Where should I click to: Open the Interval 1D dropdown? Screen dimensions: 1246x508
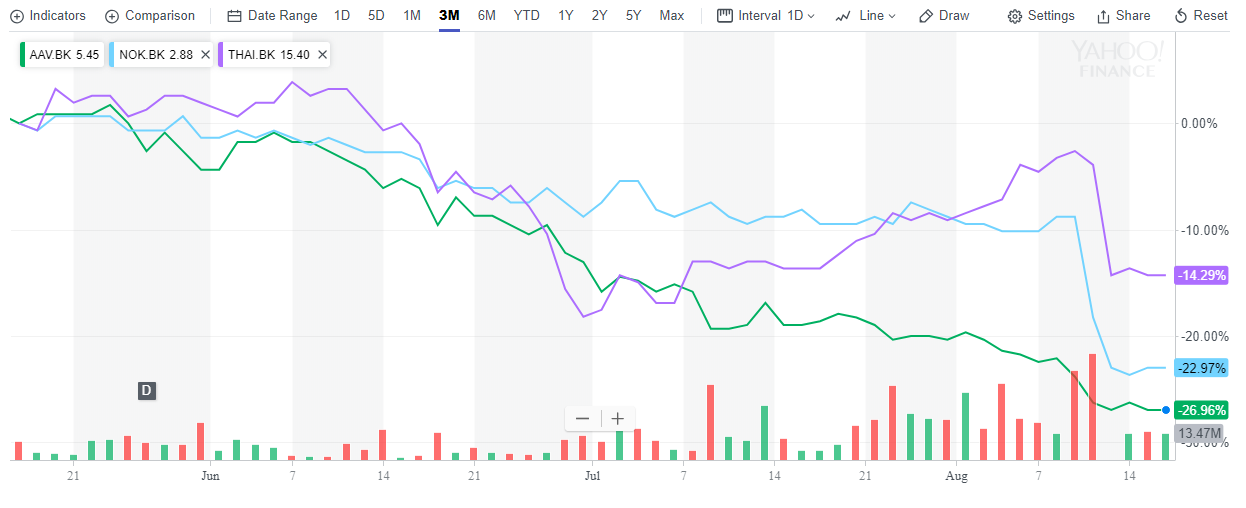click(x=766, y=16)
